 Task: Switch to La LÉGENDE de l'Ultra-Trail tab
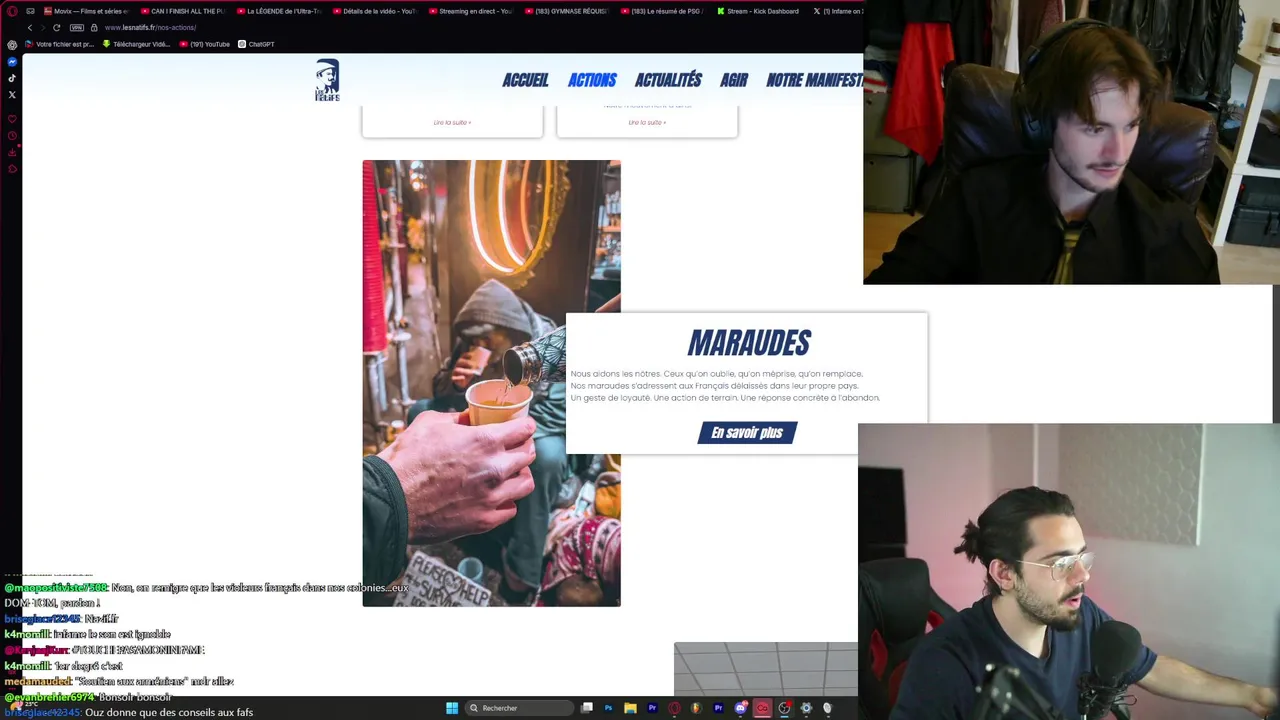280,11
